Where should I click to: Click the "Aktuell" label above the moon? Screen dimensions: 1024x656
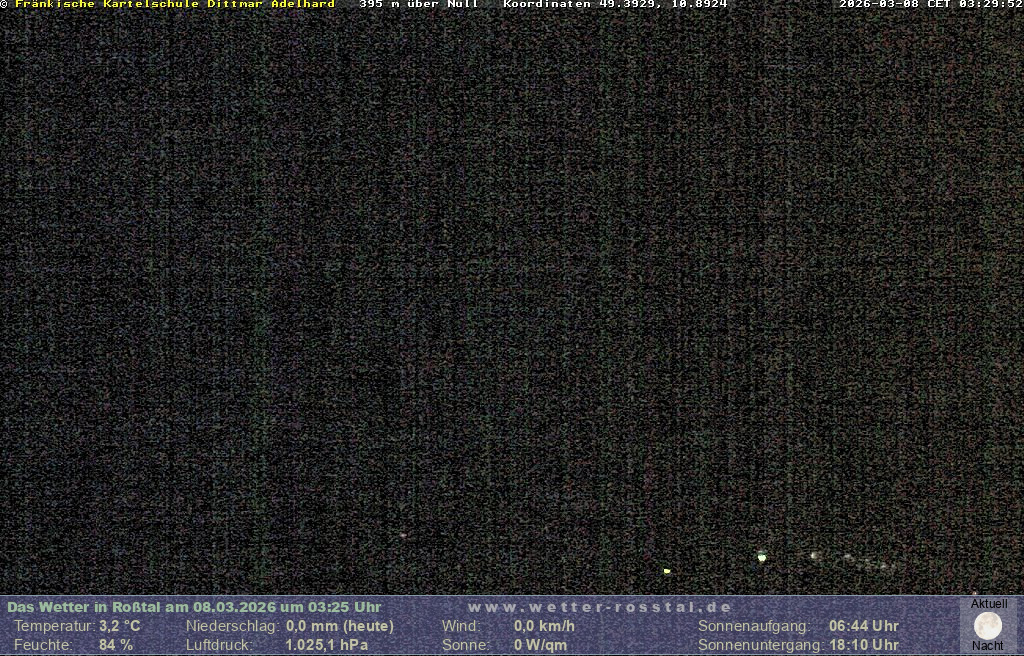[989, 604]
